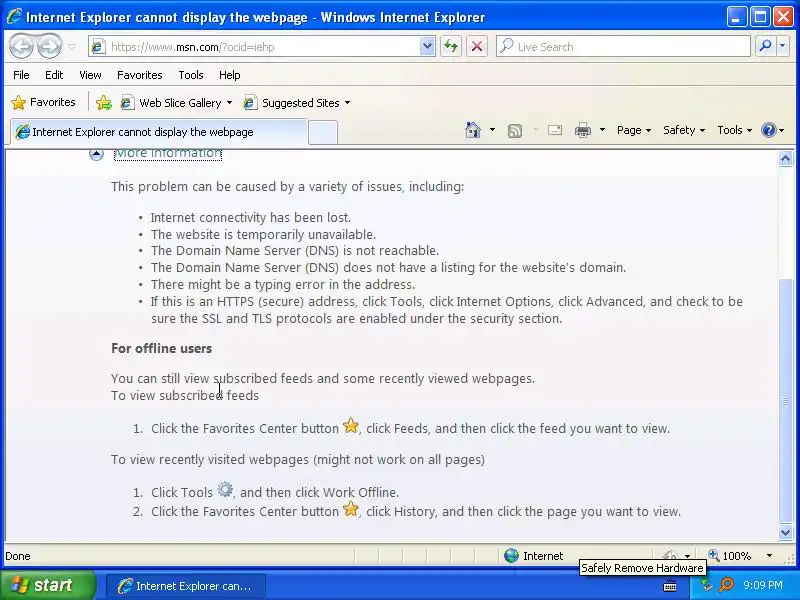Collapse the More information section arrow
The image size is (800, 600).
(96, 154)
